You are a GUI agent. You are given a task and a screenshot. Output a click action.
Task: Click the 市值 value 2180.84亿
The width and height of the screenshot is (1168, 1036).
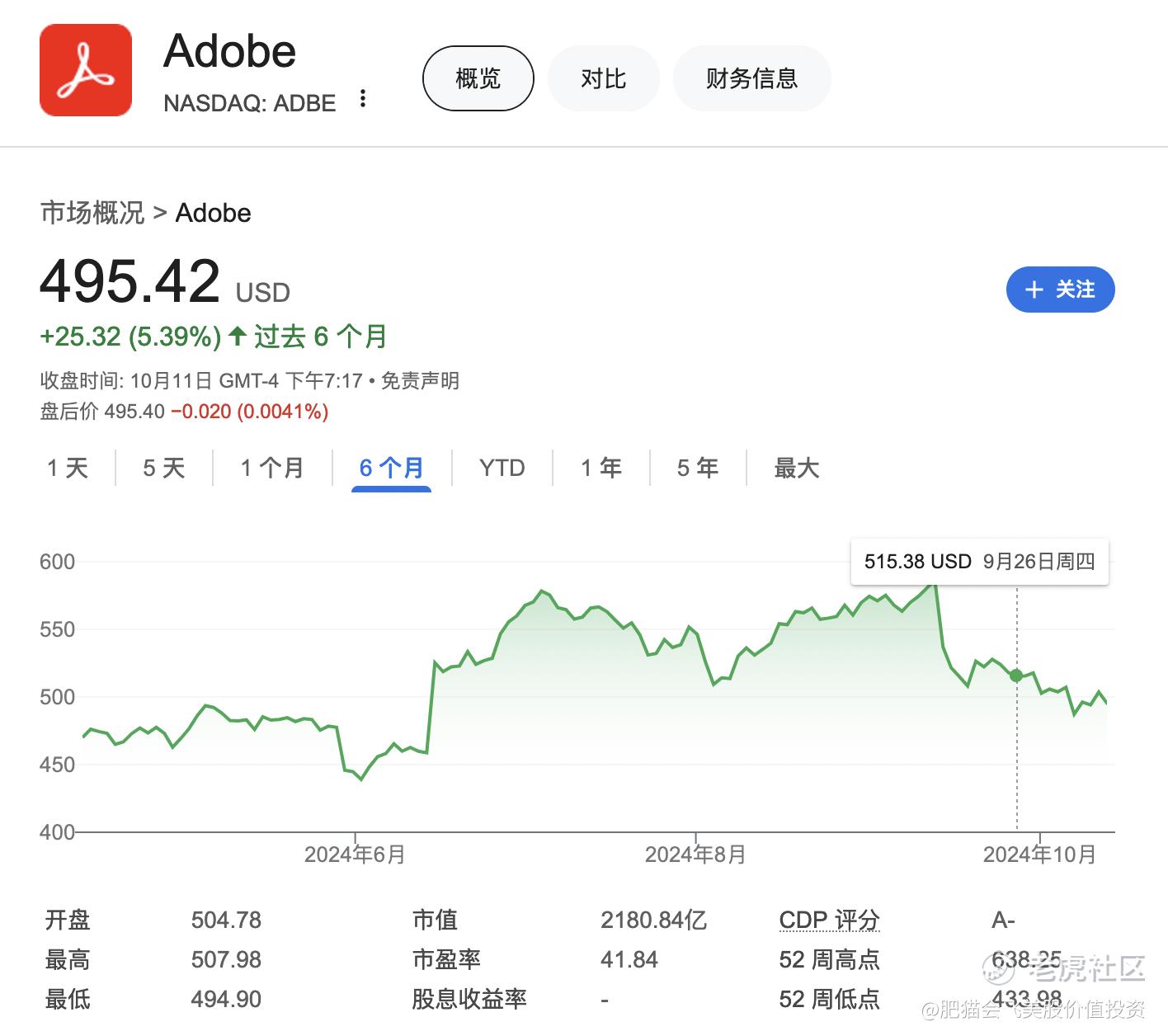coord(654,920)
